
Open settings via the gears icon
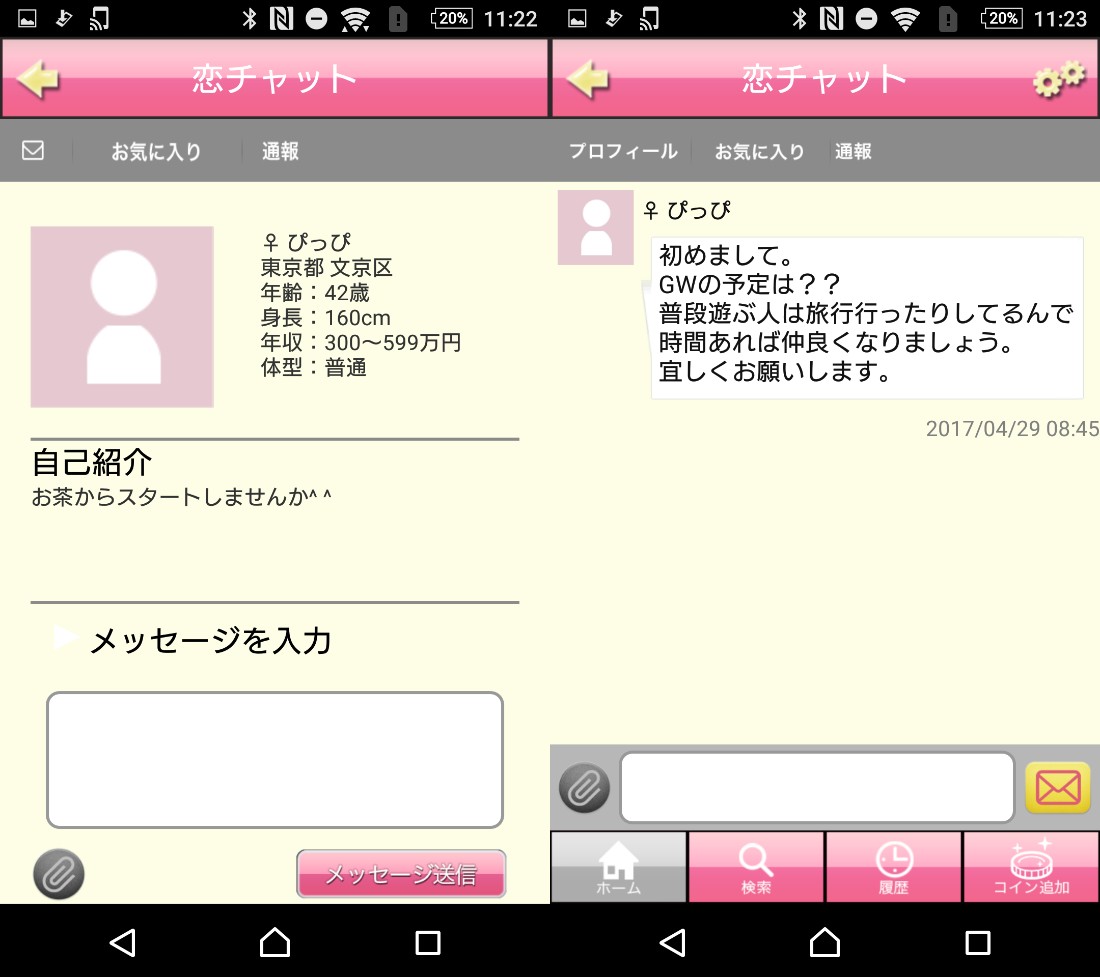(1059, 79)
